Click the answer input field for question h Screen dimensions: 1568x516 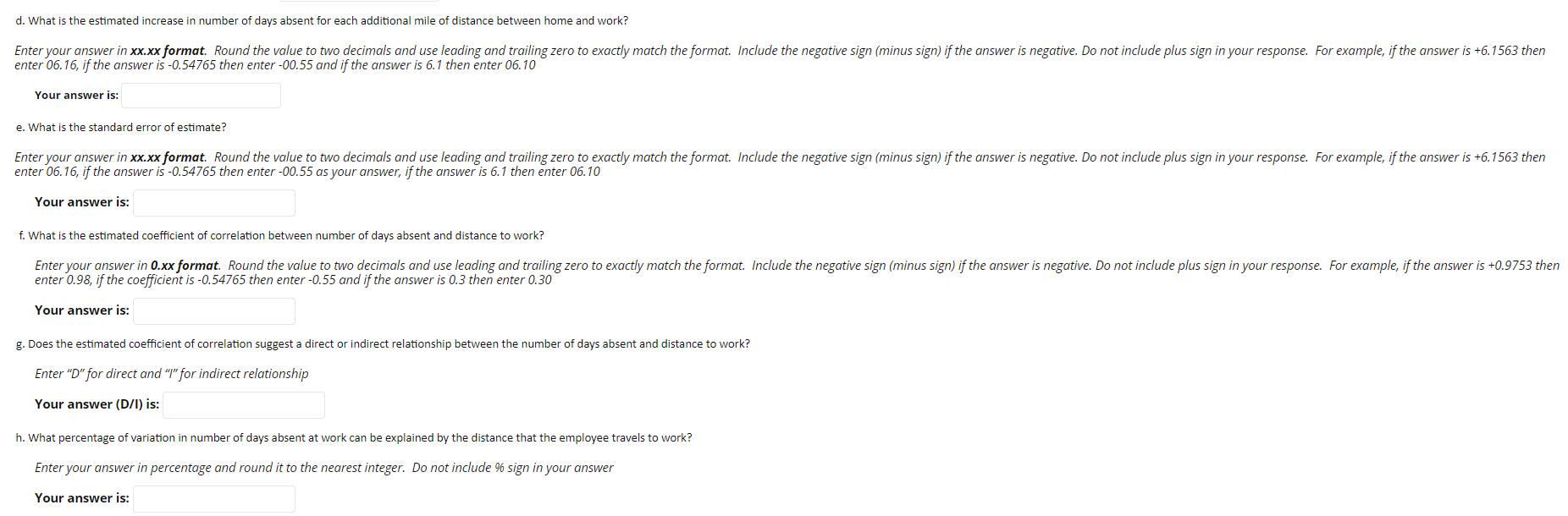(x=213, y=498)
